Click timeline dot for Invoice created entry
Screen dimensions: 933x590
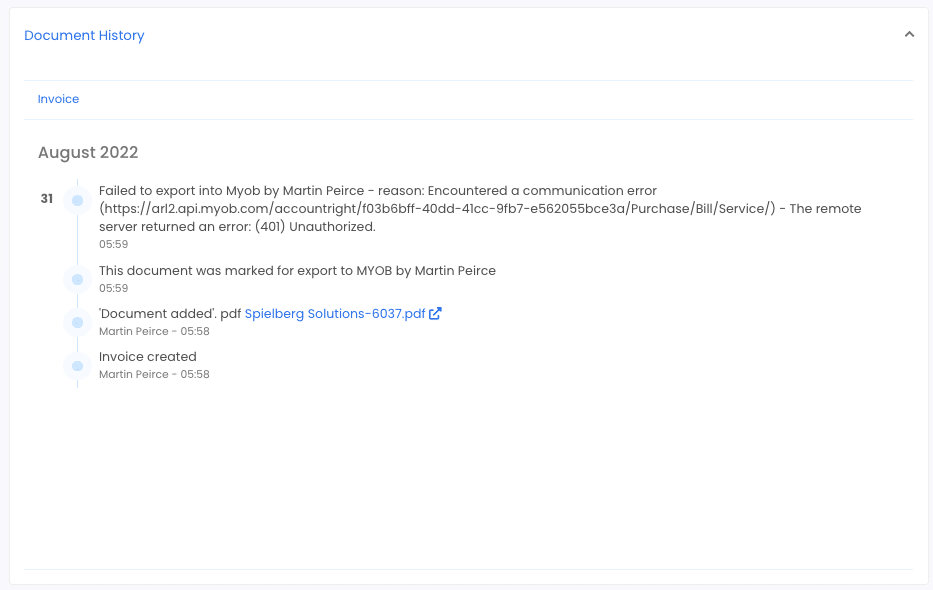pyautogui.click(x=77, y=366)
